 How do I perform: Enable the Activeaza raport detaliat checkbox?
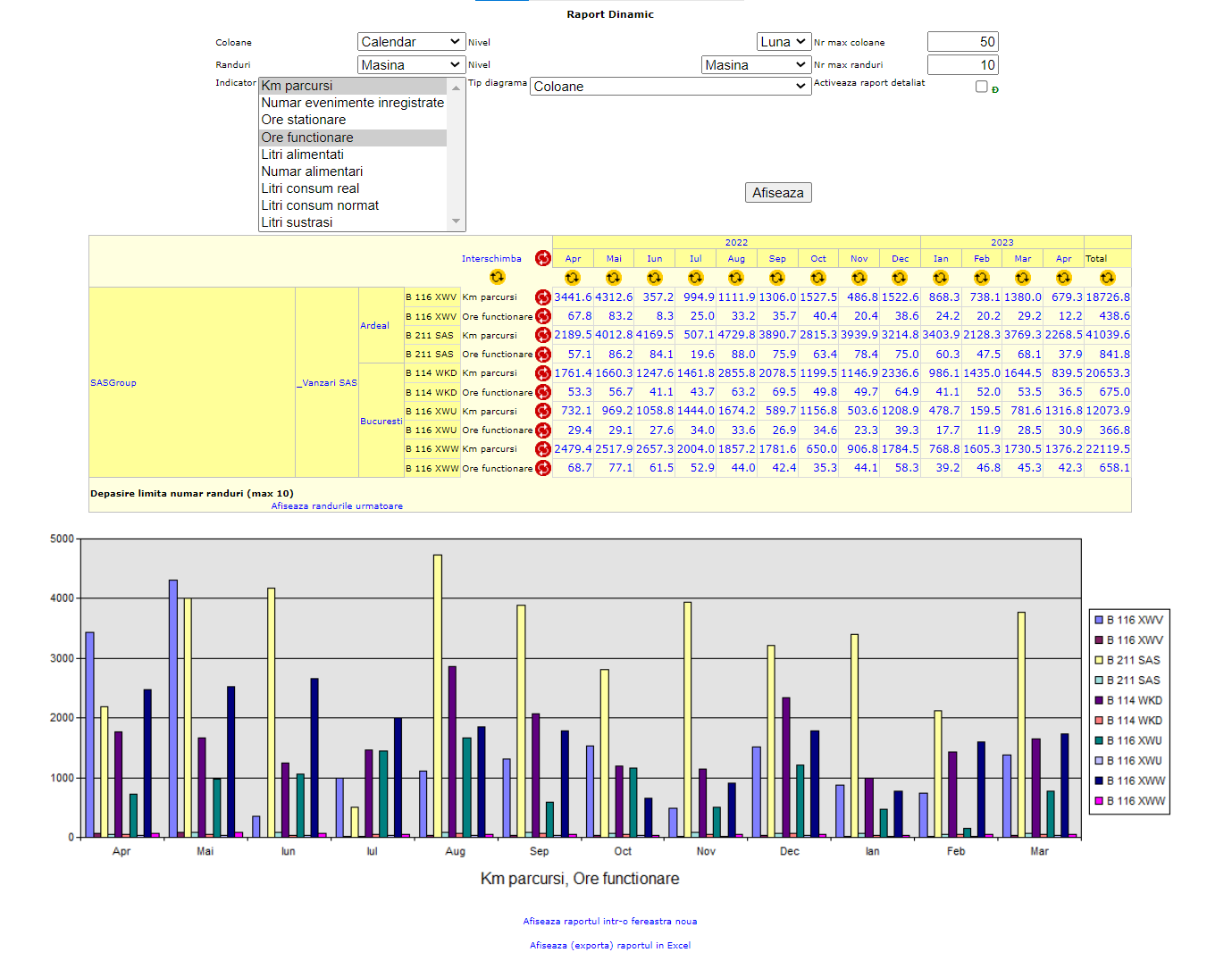(x=981, y=87)
